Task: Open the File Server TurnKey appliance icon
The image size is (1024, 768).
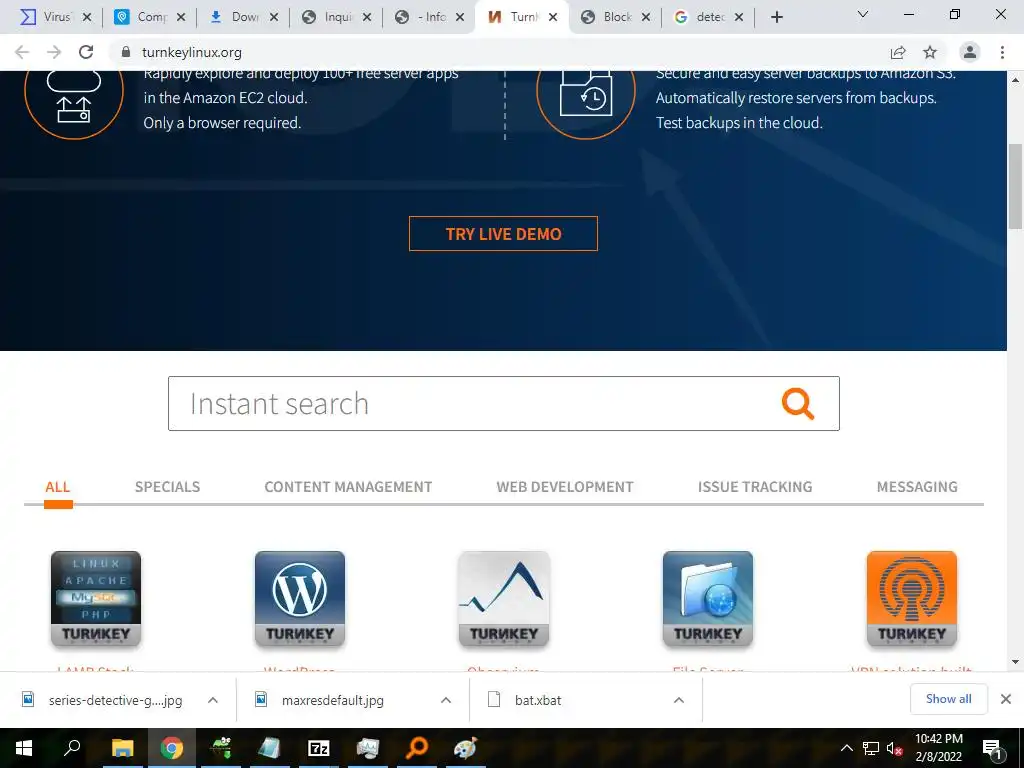Action: (708, 599)
